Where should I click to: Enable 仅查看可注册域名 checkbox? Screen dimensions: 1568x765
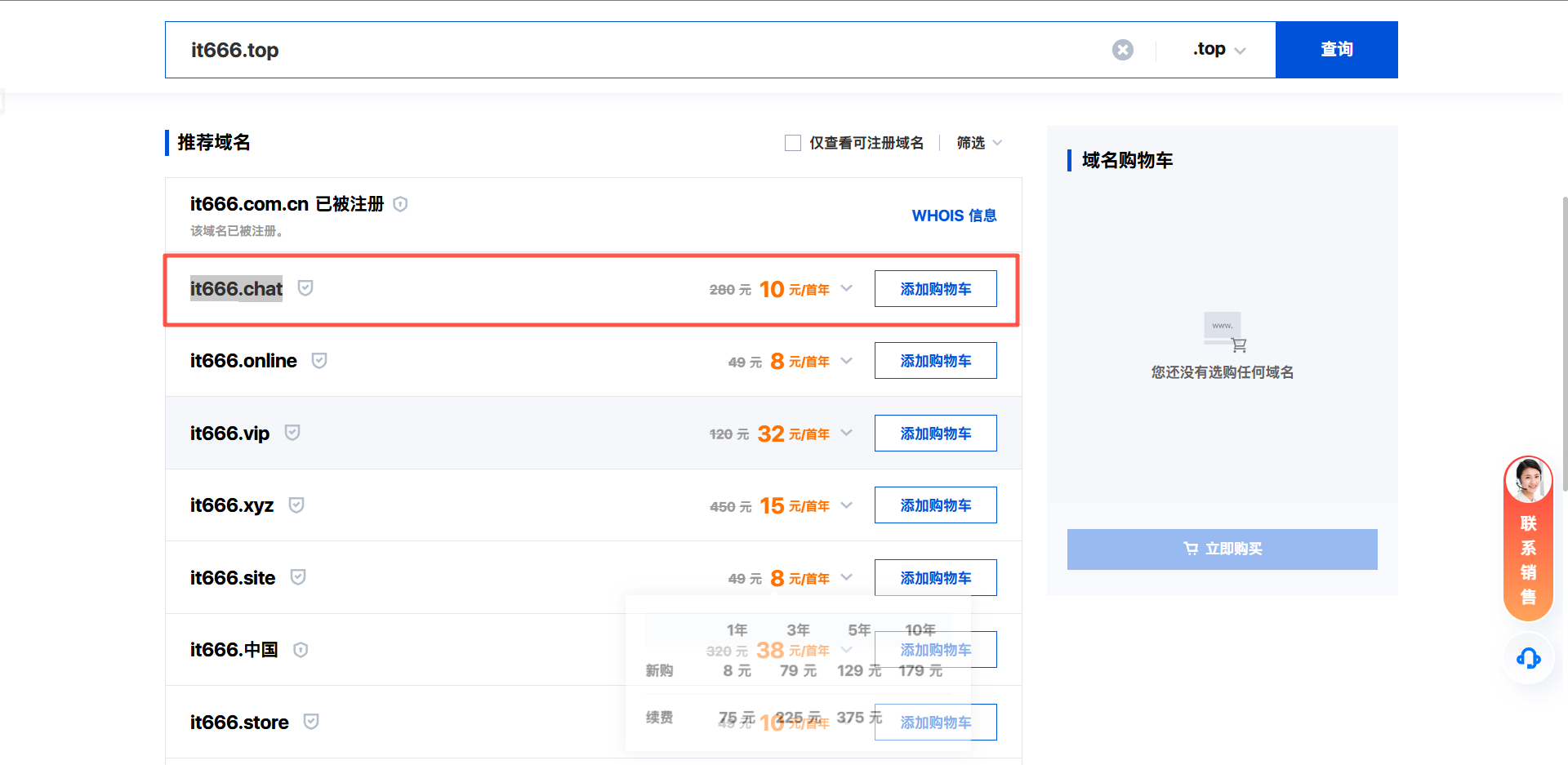pyautogui.click(x=793, y=143)
